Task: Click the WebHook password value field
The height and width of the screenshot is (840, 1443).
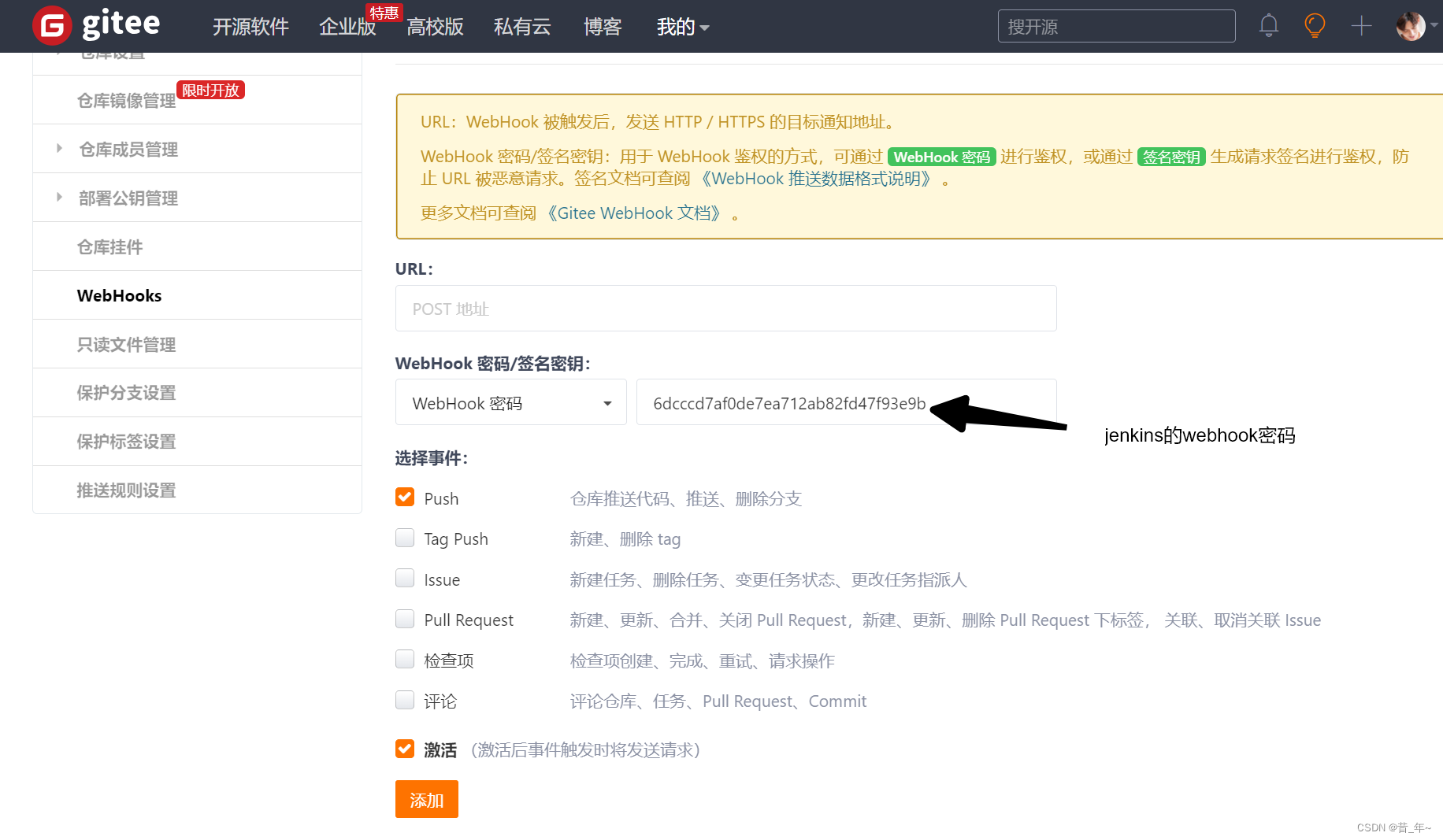Action: click(x=847, y=402)
